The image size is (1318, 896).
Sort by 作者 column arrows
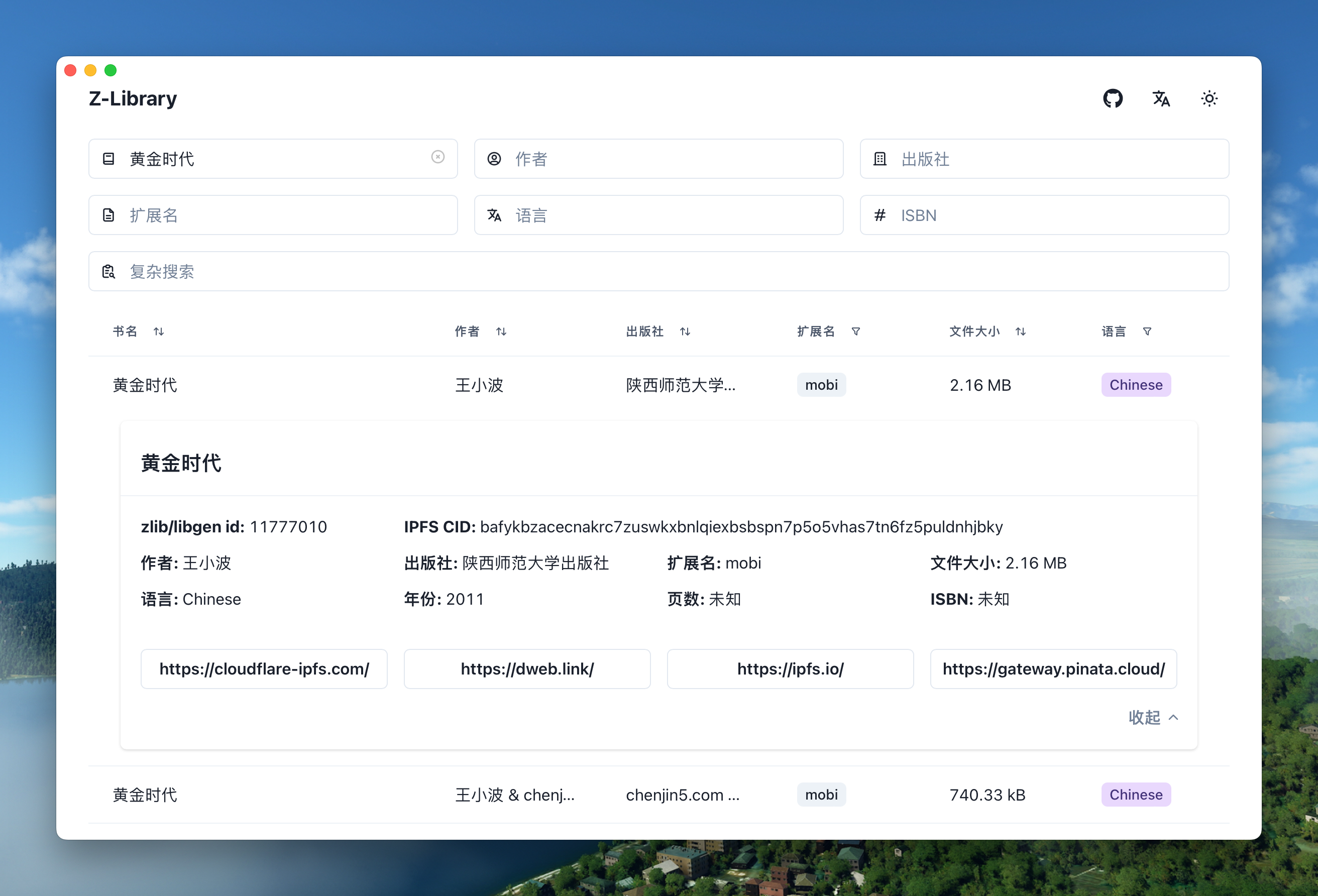coord(501,331)
